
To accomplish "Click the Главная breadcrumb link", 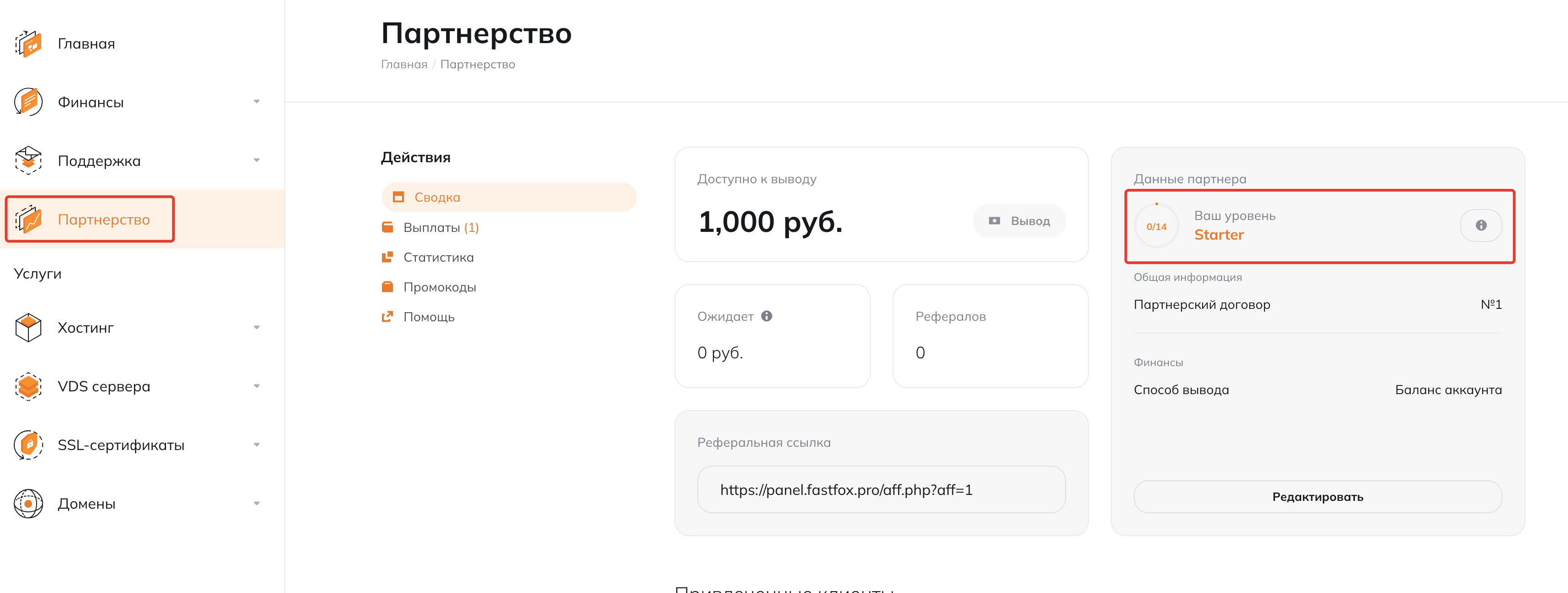I will click(x=404, y=65).
